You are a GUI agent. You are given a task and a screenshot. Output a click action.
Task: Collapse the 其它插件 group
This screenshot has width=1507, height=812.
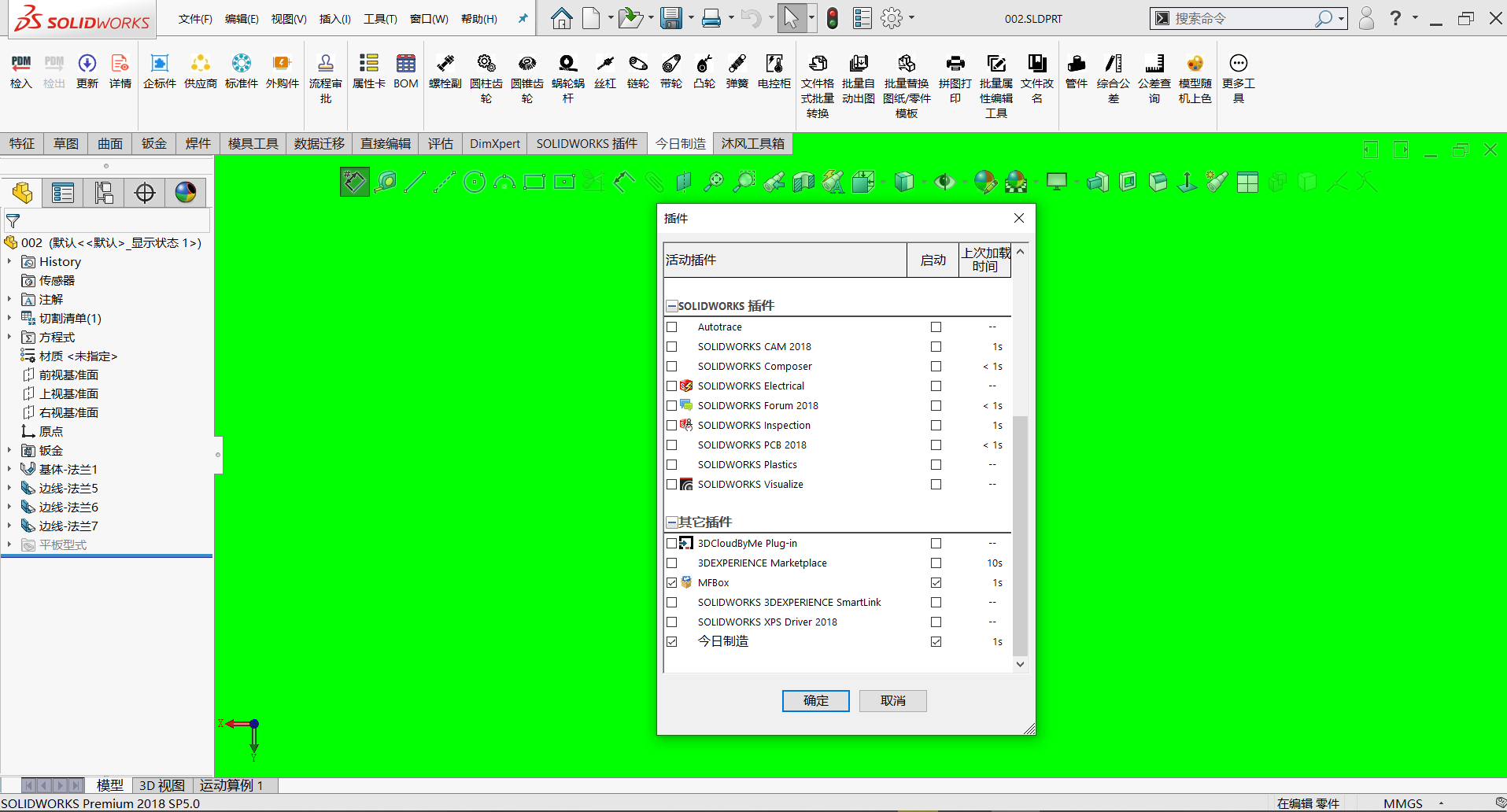[672, 522]
